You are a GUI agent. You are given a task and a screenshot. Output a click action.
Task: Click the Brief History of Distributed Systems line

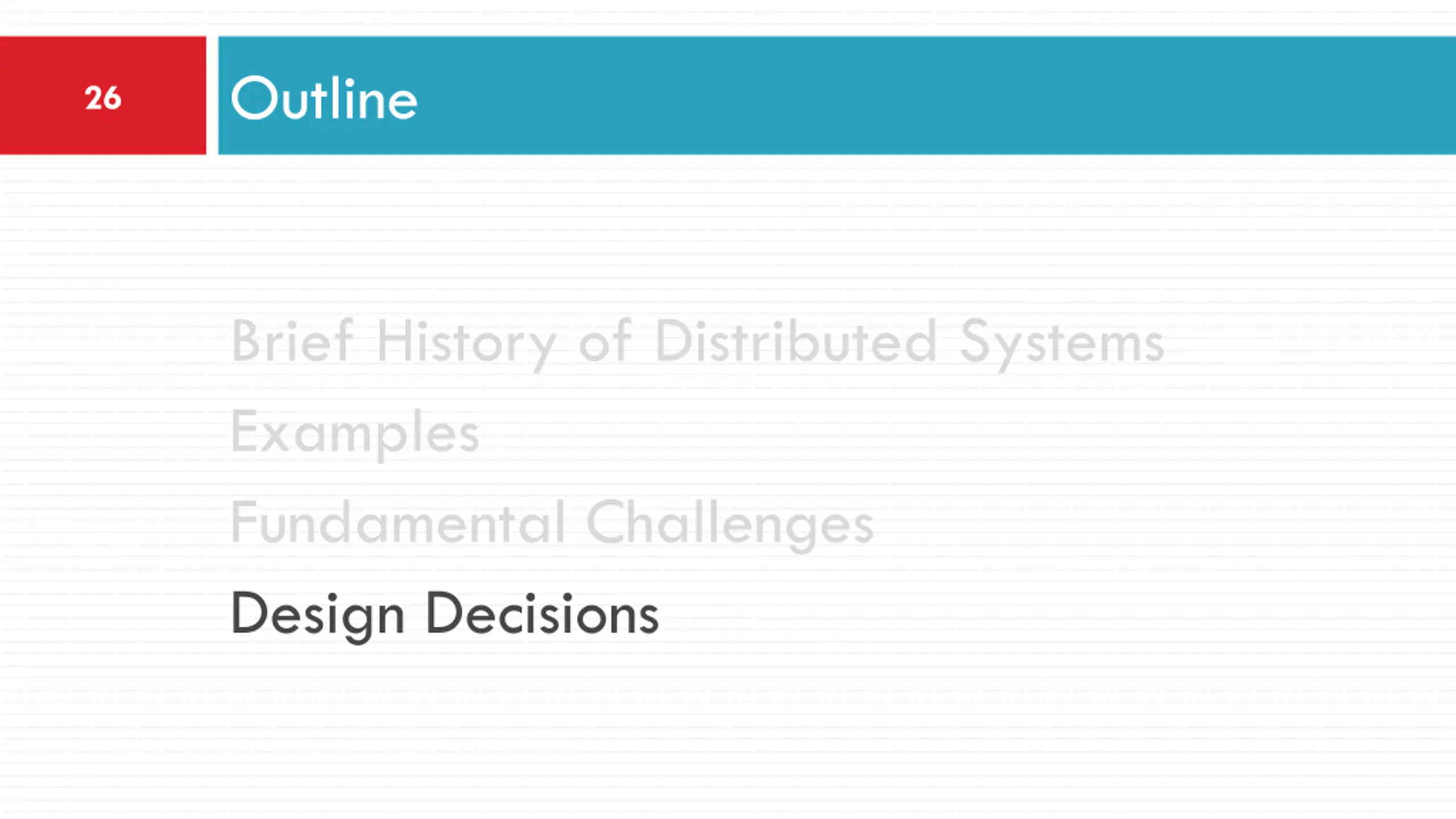(697, 341)
